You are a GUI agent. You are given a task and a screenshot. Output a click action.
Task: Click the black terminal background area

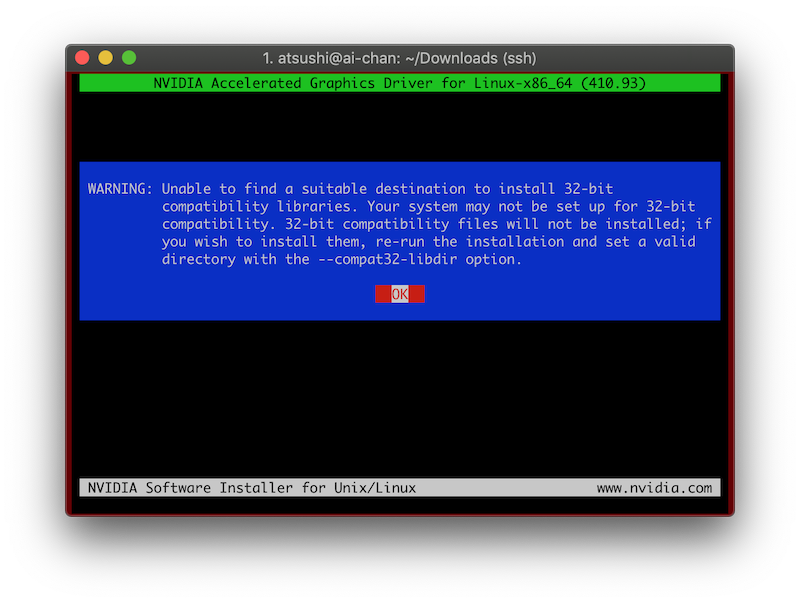[400, 400]
